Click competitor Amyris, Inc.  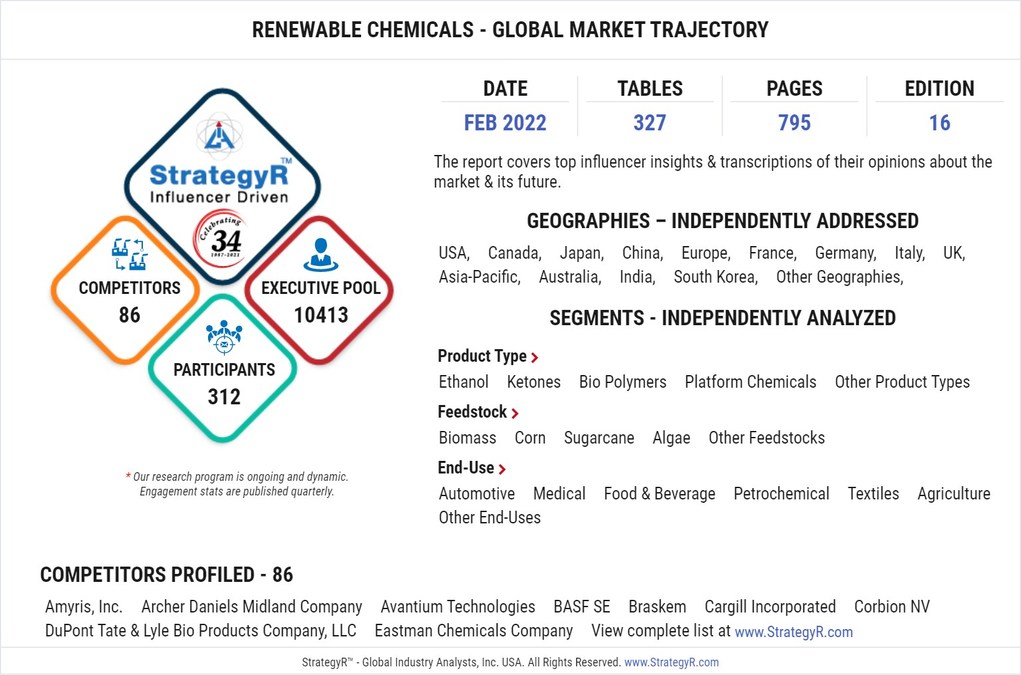[84, 607]
